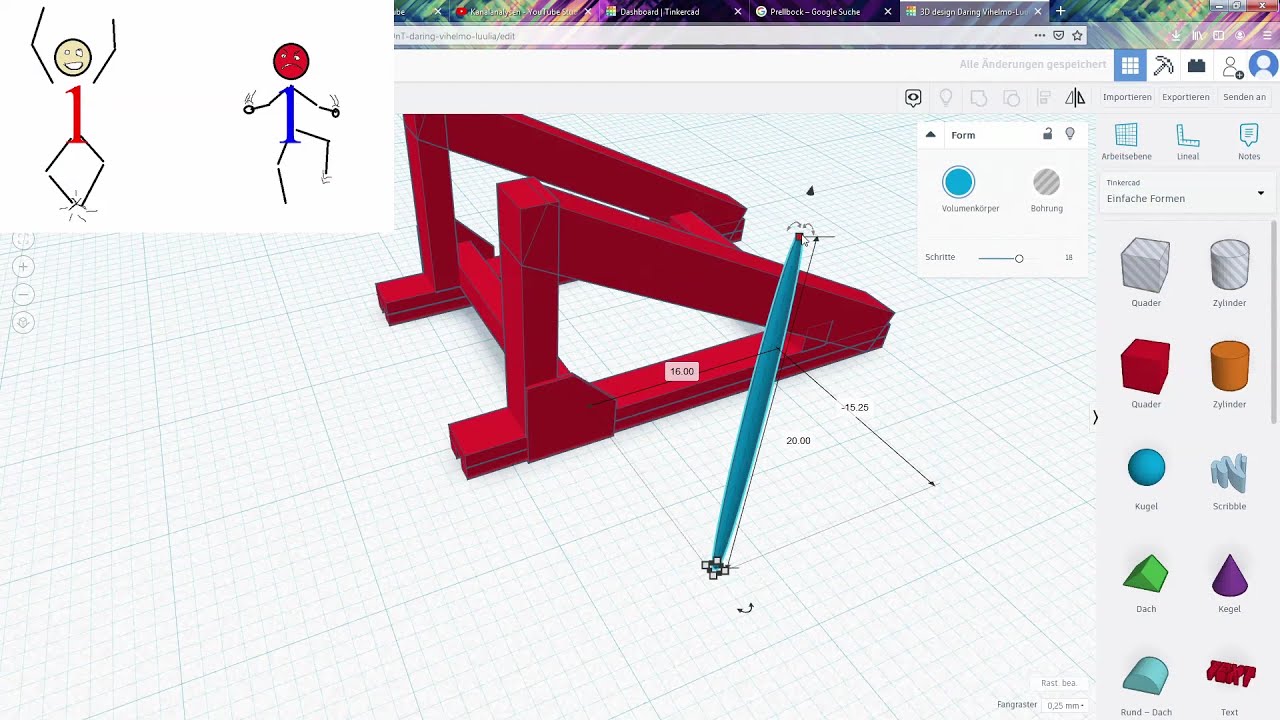
Task: Open a new browser tab
Action: (x=1060, y=11)
